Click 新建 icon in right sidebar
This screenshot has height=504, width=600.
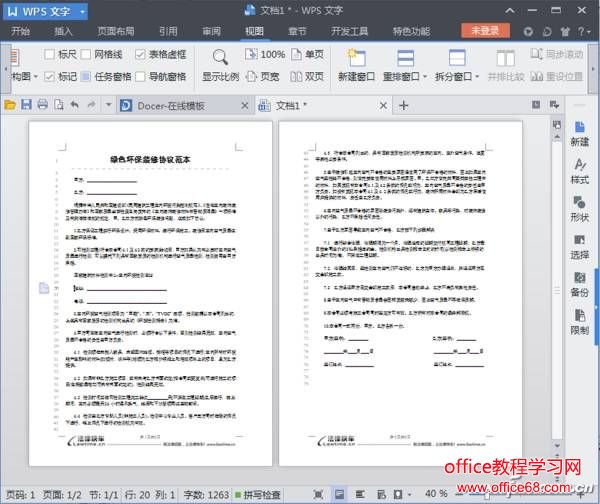579,134
